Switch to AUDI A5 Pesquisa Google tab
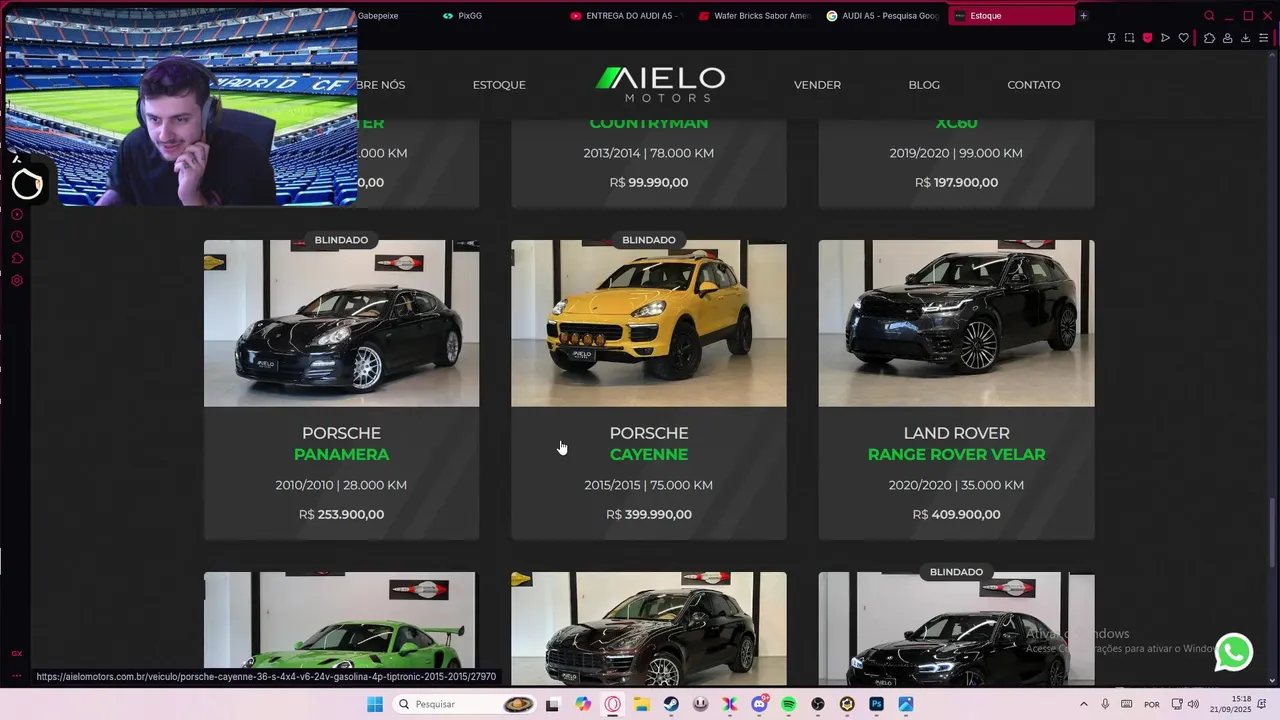Screen dimensions: 1280x720 tap(883, 15)
